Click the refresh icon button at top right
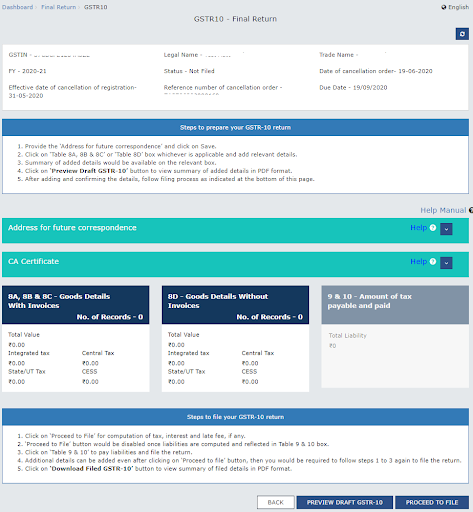Image resolution: width=473 pixels, height=512 pixels. [462, 34]
